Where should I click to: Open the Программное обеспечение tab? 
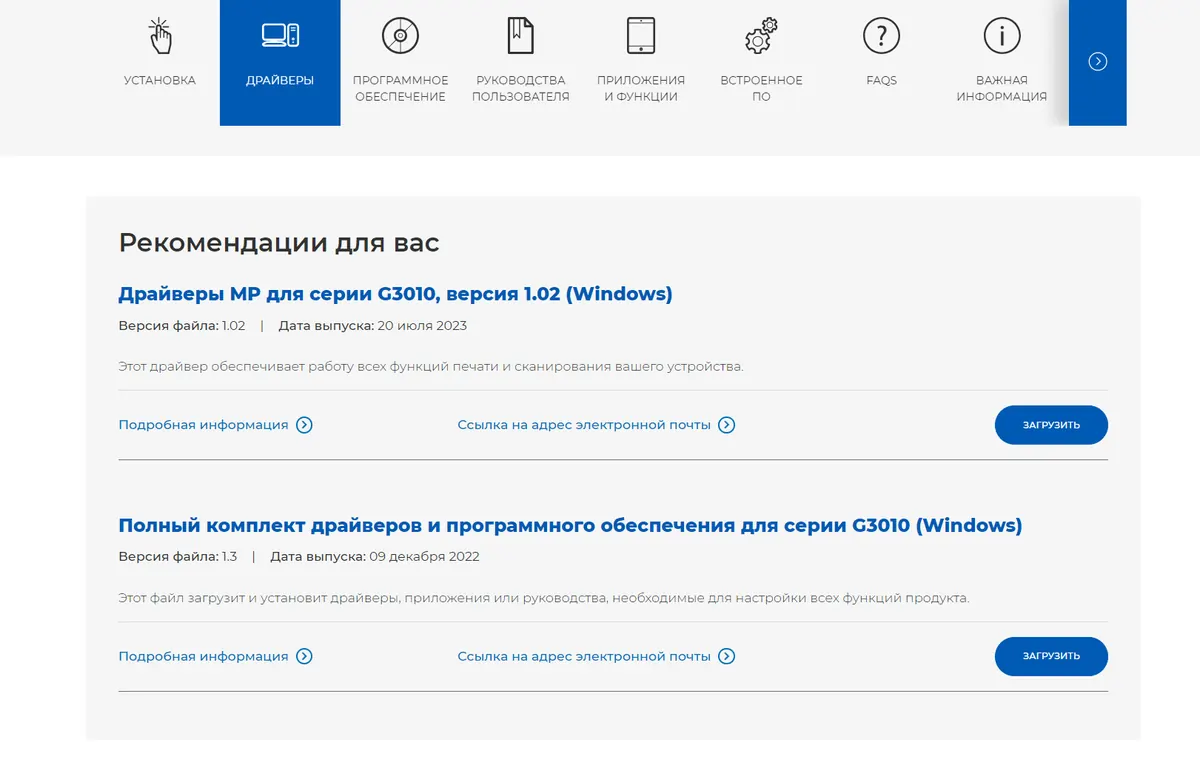400,63
